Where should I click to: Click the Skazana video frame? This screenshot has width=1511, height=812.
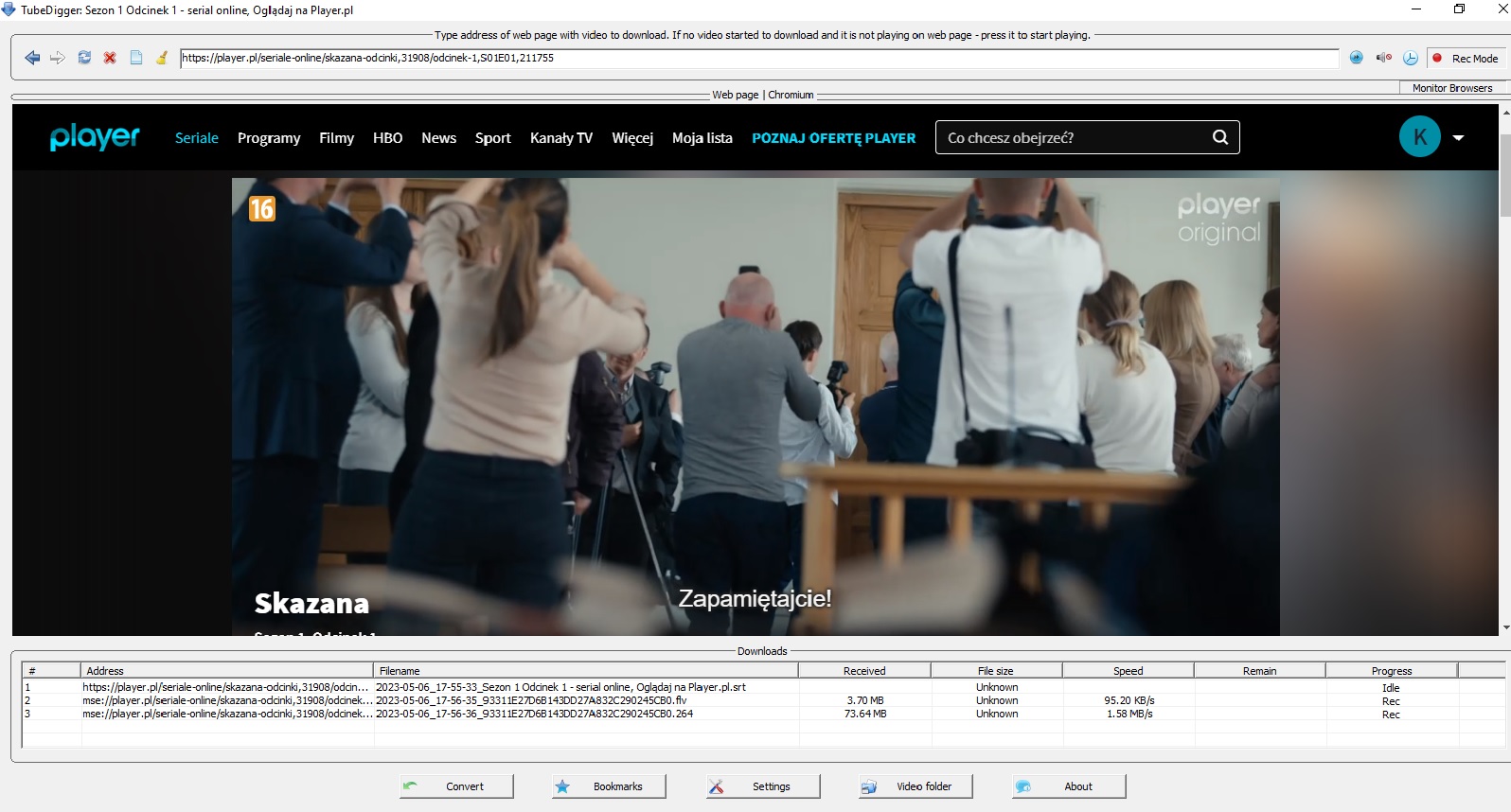[x=755, y=406]
